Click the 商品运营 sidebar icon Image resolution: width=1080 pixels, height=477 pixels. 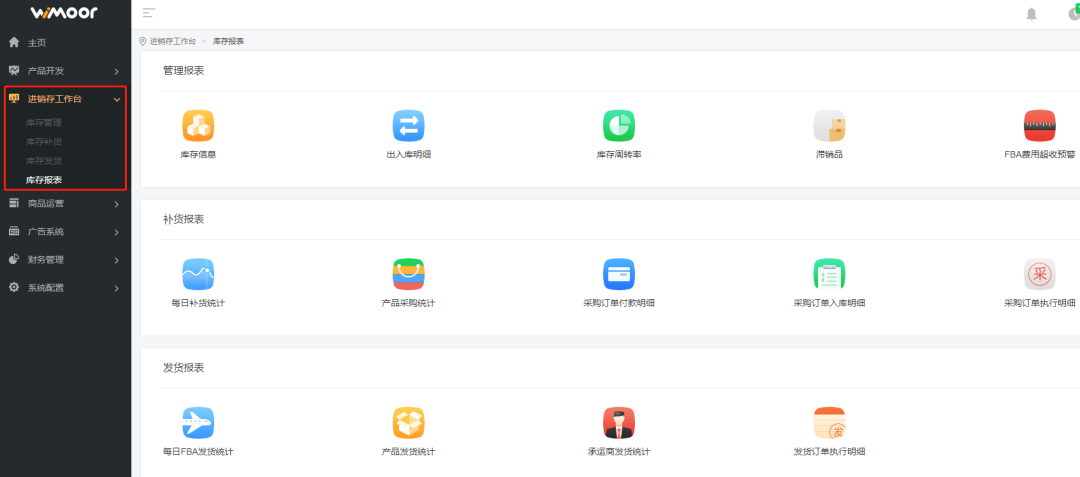point(14,203)
